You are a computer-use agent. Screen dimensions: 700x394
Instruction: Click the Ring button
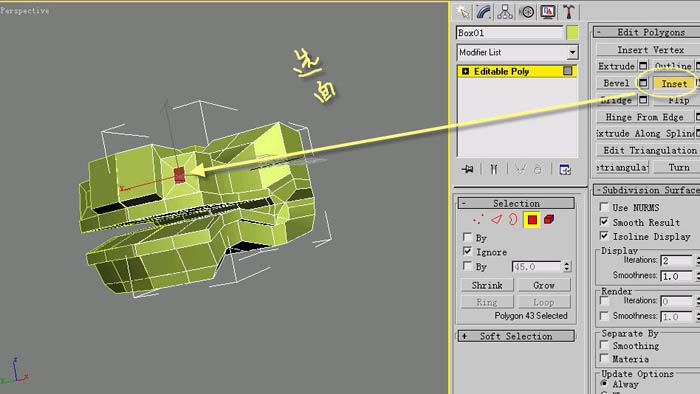click(487, 302)
